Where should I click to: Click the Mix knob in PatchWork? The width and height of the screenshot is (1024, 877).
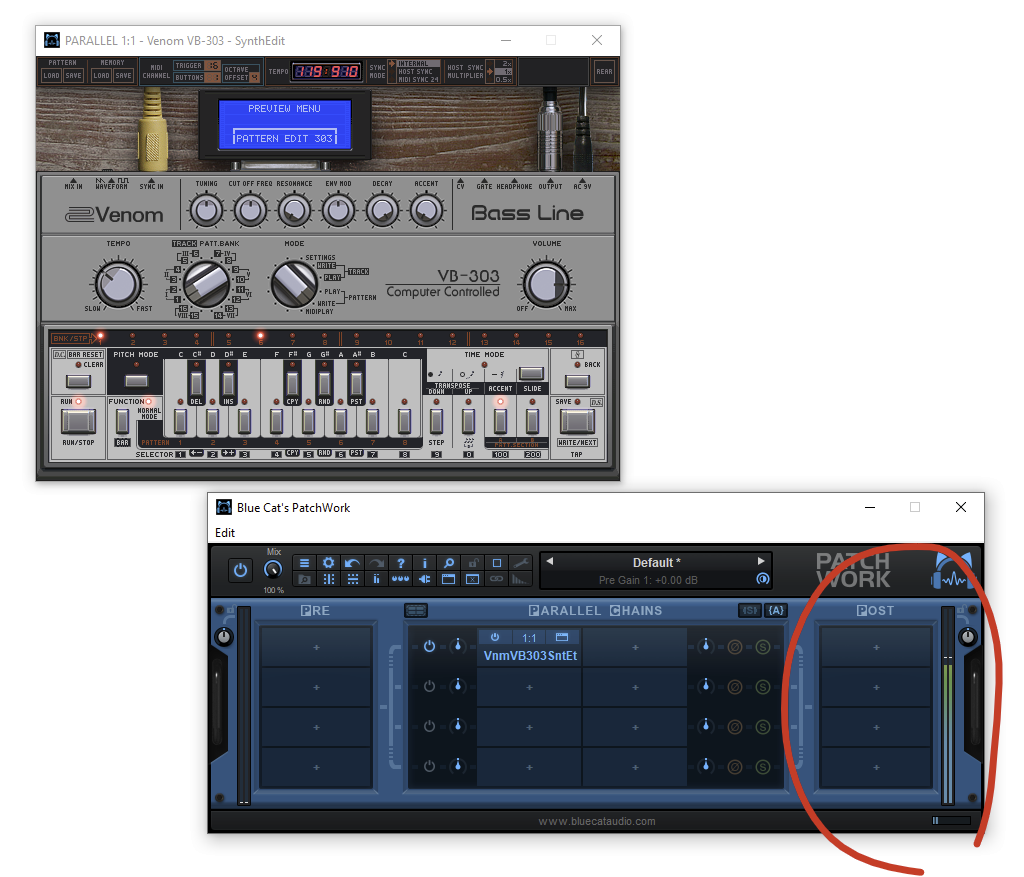pos(273,569)
